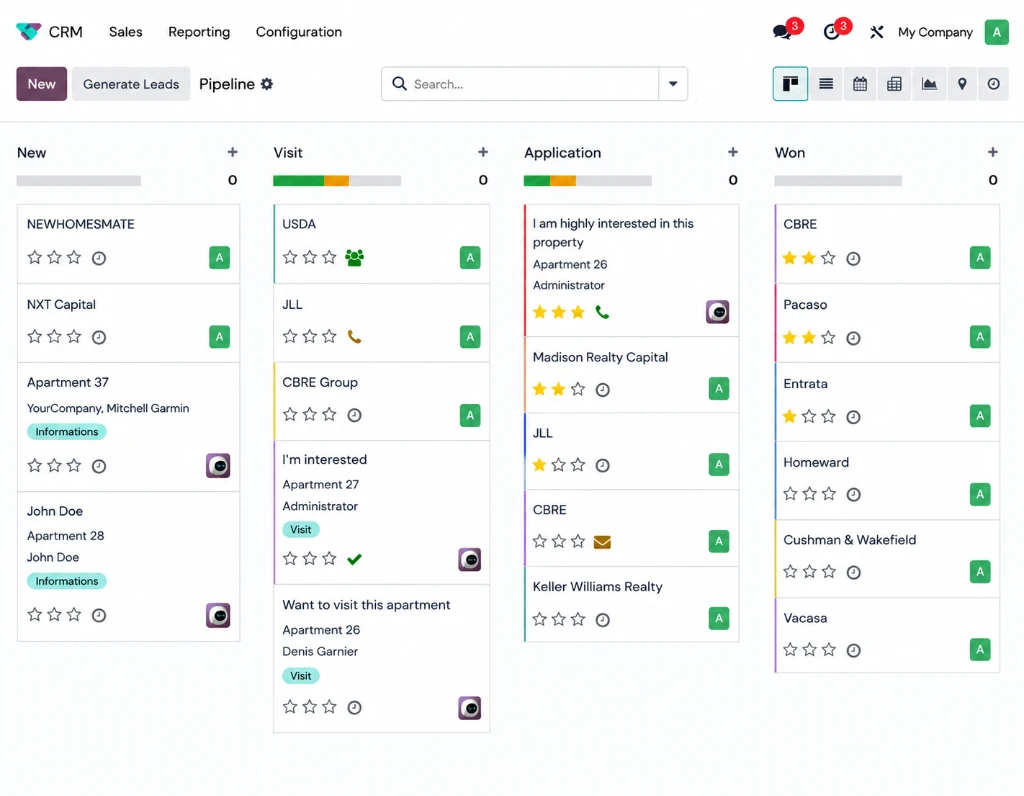Set second star on Homeward card
The image size is (1024, 796).
point(809,494)
